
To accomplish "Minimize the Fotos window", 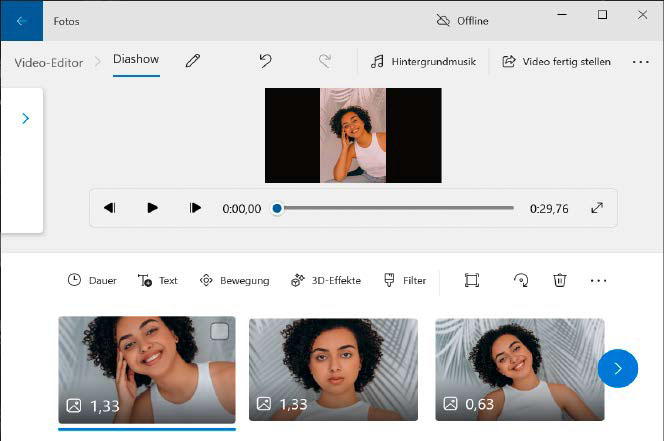I will (562, 14).
